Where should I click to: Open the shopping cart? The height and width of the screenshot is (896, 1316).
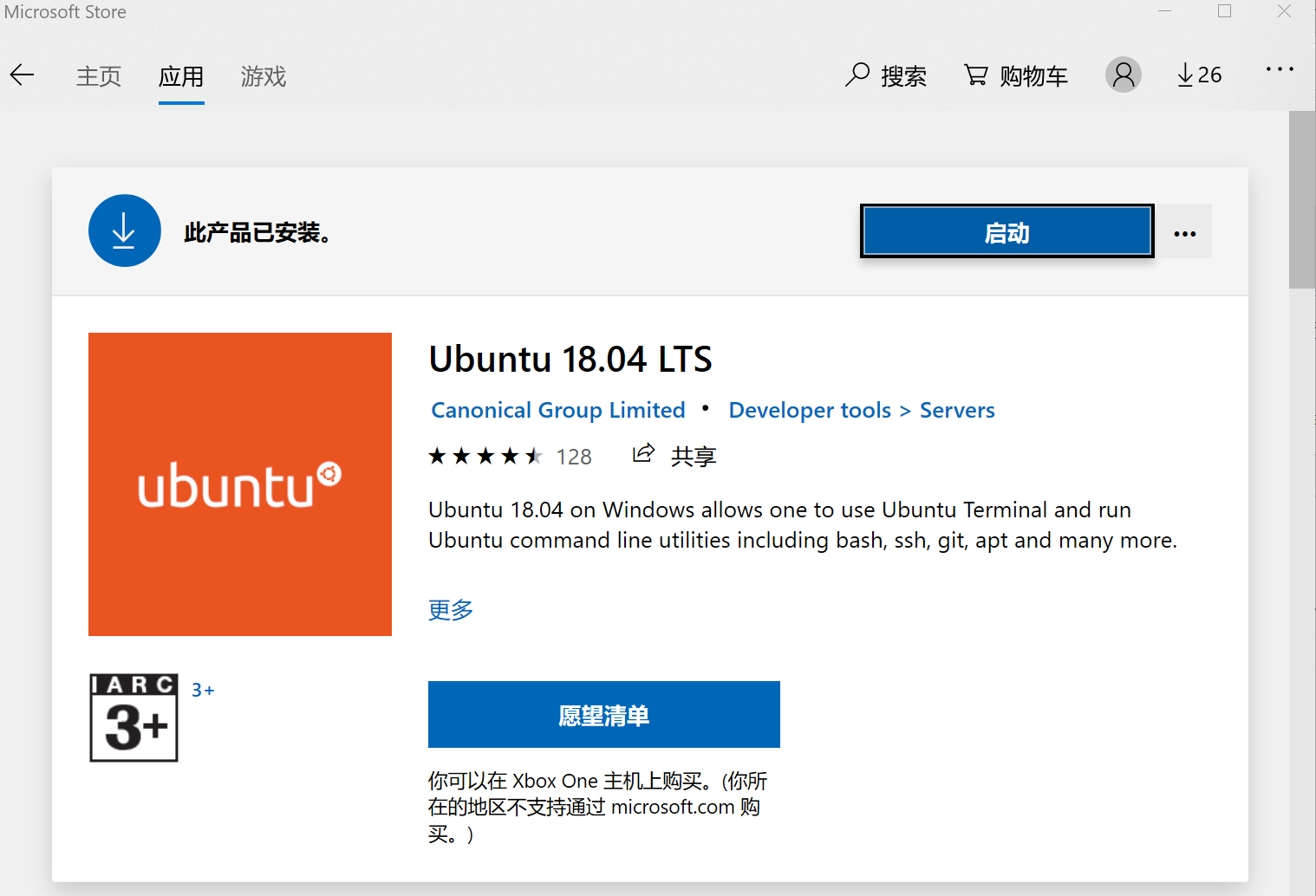(x=1014, y=75)
